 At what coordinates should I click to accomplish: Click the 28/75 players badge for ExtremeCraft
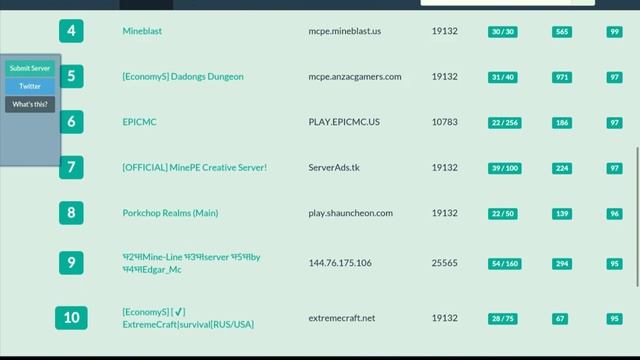pos(502,319)
